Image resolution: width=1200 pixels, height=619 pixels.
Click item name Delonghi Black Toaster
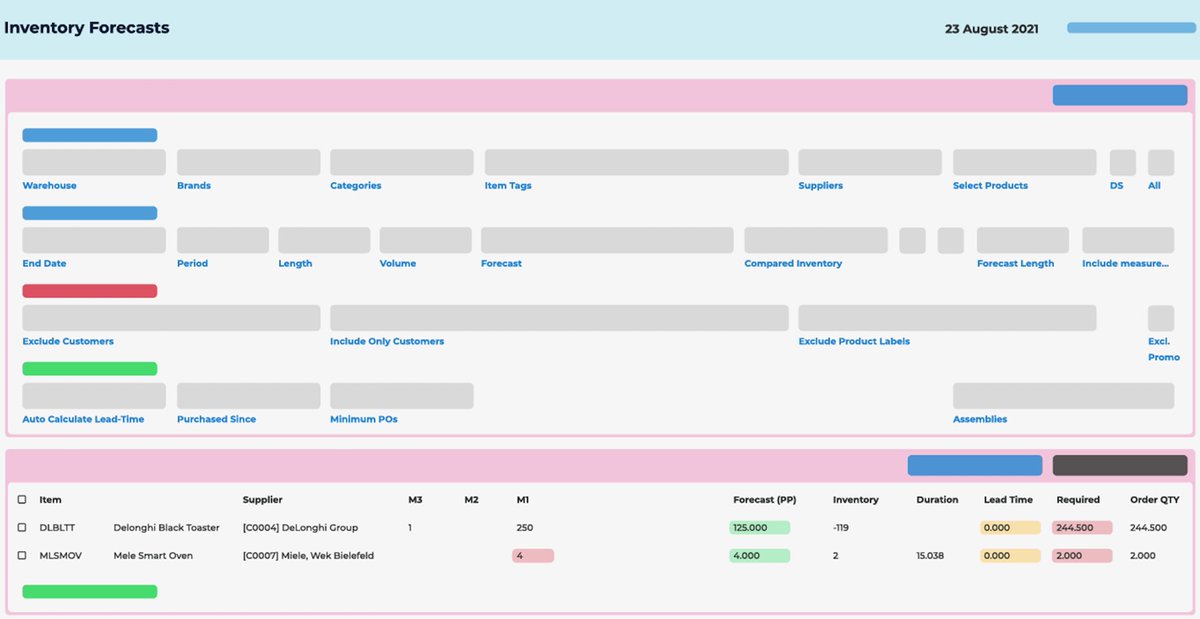click(166, 527)
